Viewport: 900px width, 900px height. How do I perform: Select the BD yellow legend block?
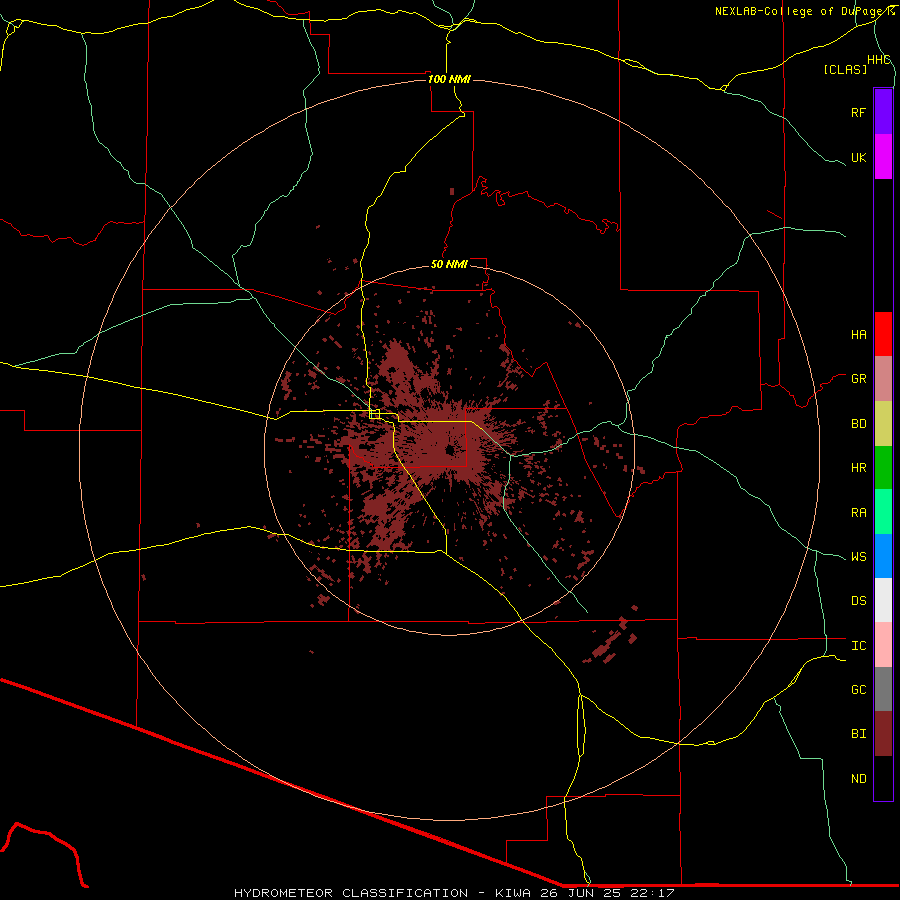[x=883, y=424]
